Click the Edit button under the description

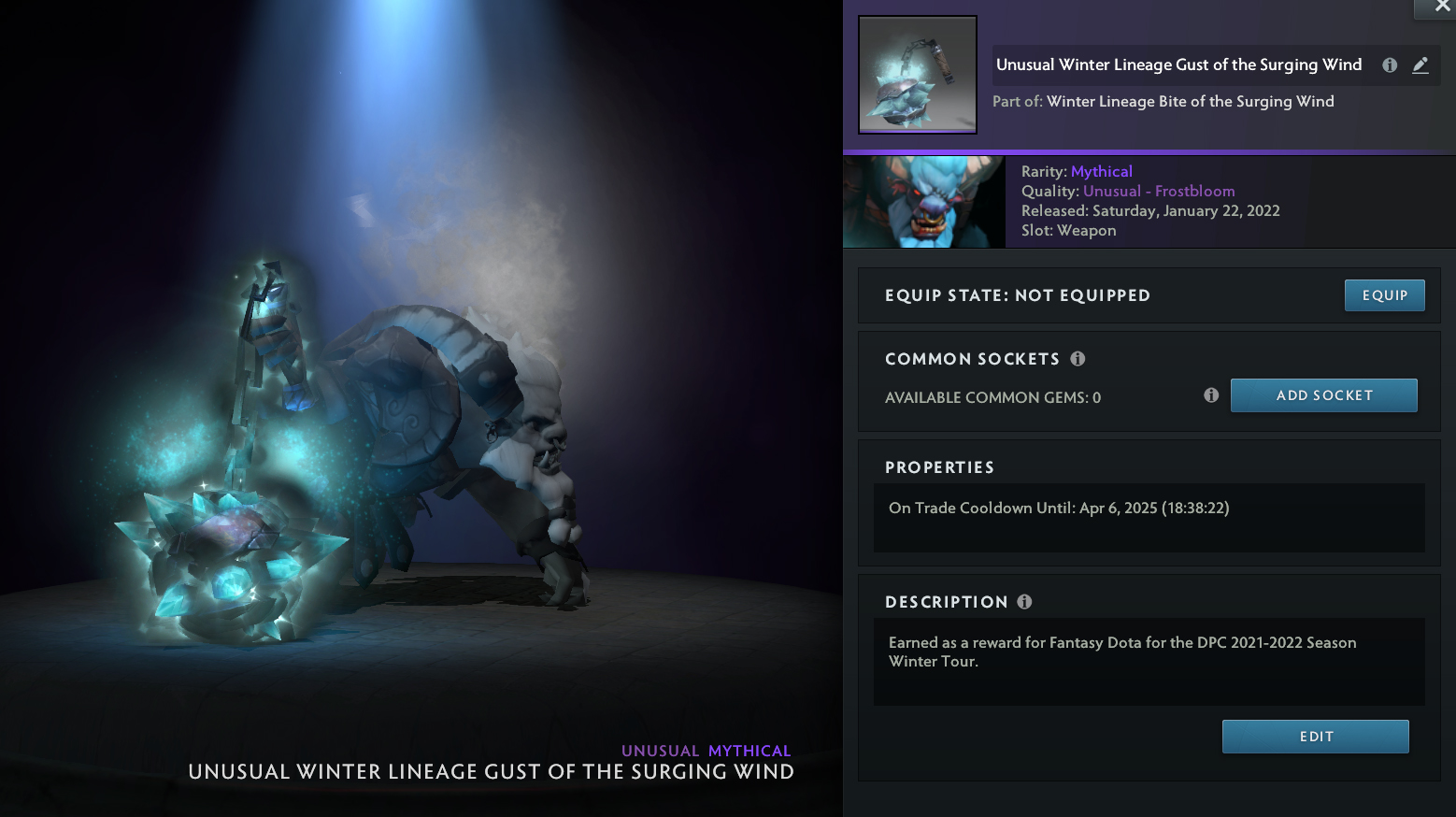click(1315, 737)
